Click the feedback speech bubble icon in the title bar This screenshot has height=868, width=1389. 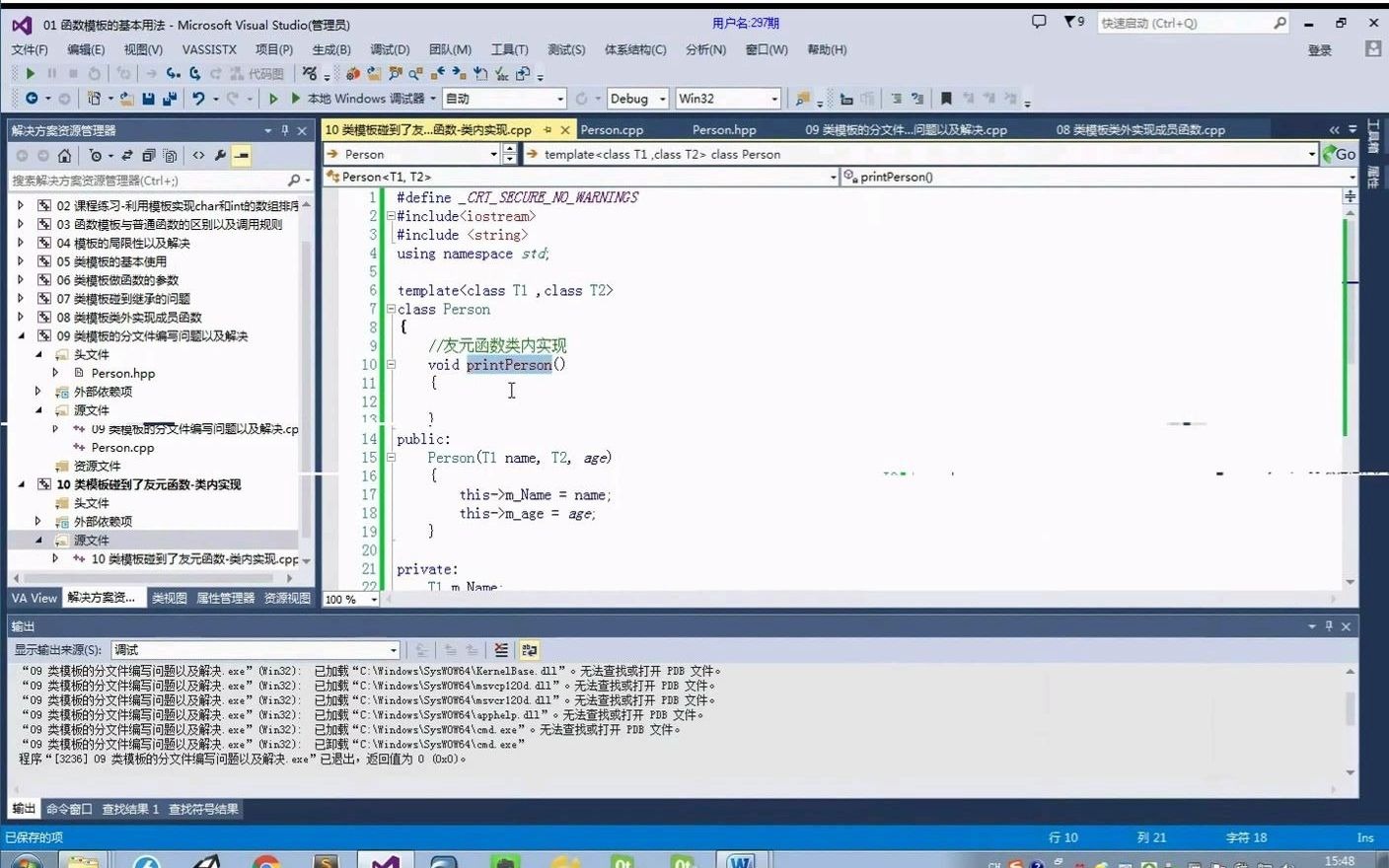click(x=1039, y=22)
